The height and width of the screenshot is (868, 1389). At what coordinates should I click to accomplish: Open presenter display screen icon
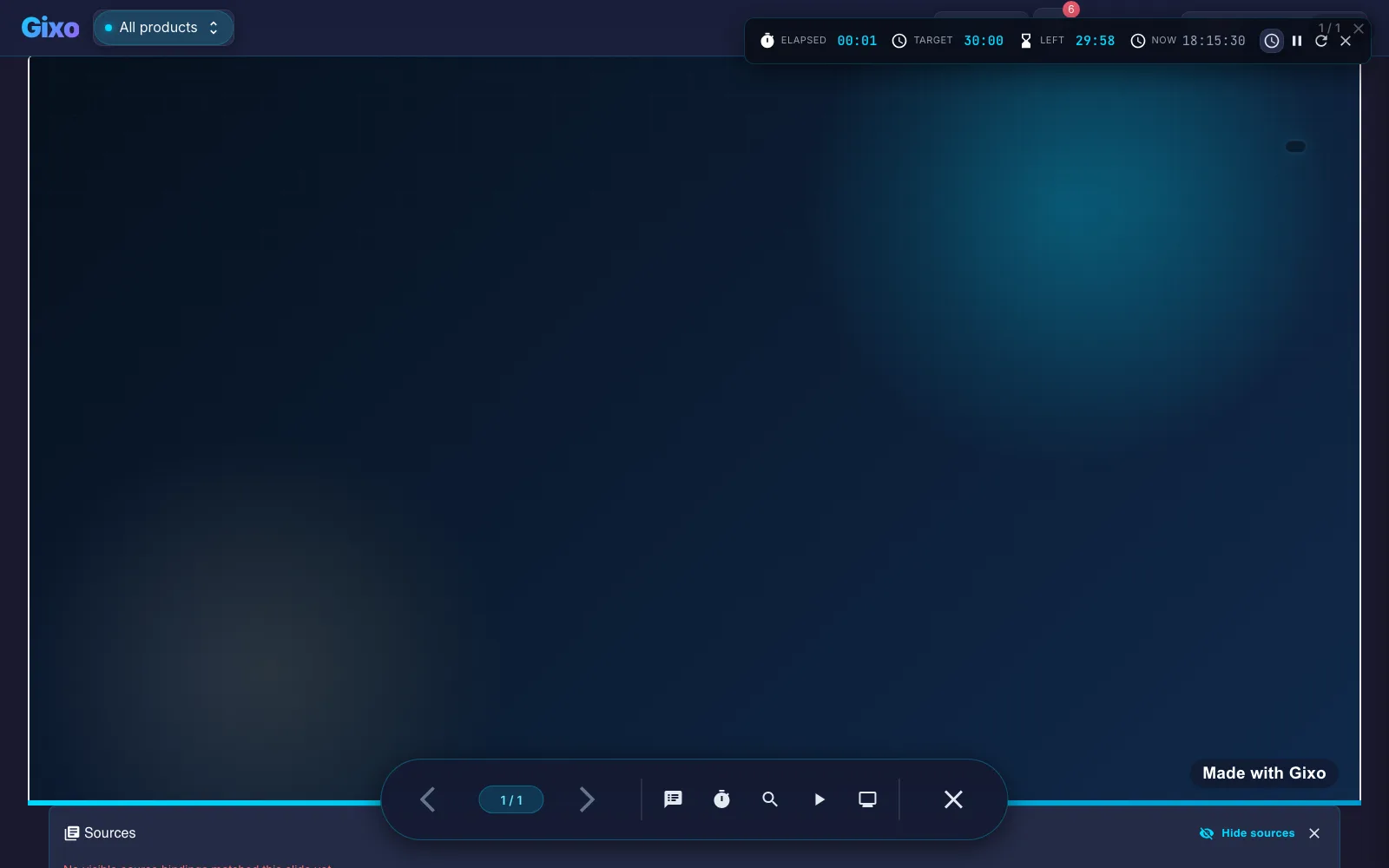(x=867, y=799)
